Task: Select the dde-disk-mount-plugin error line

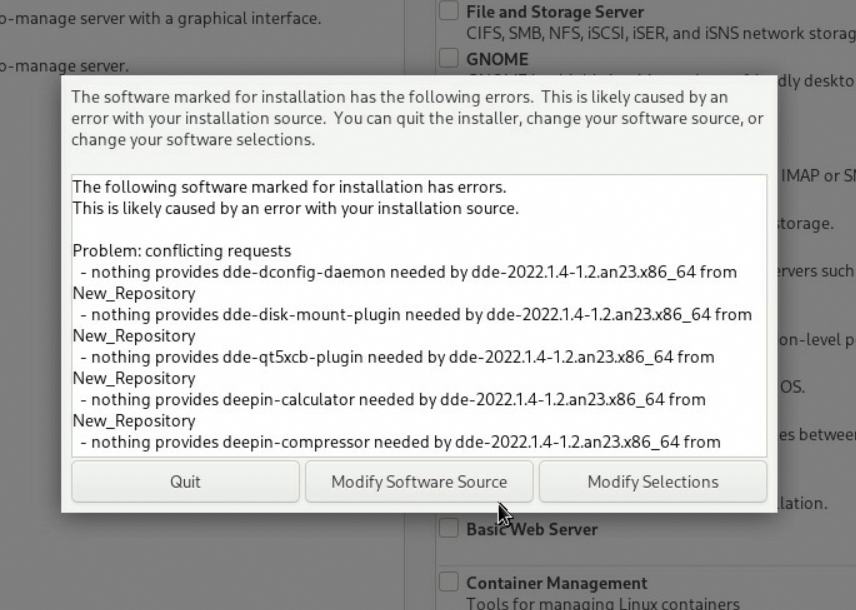Action: (411, 314)
